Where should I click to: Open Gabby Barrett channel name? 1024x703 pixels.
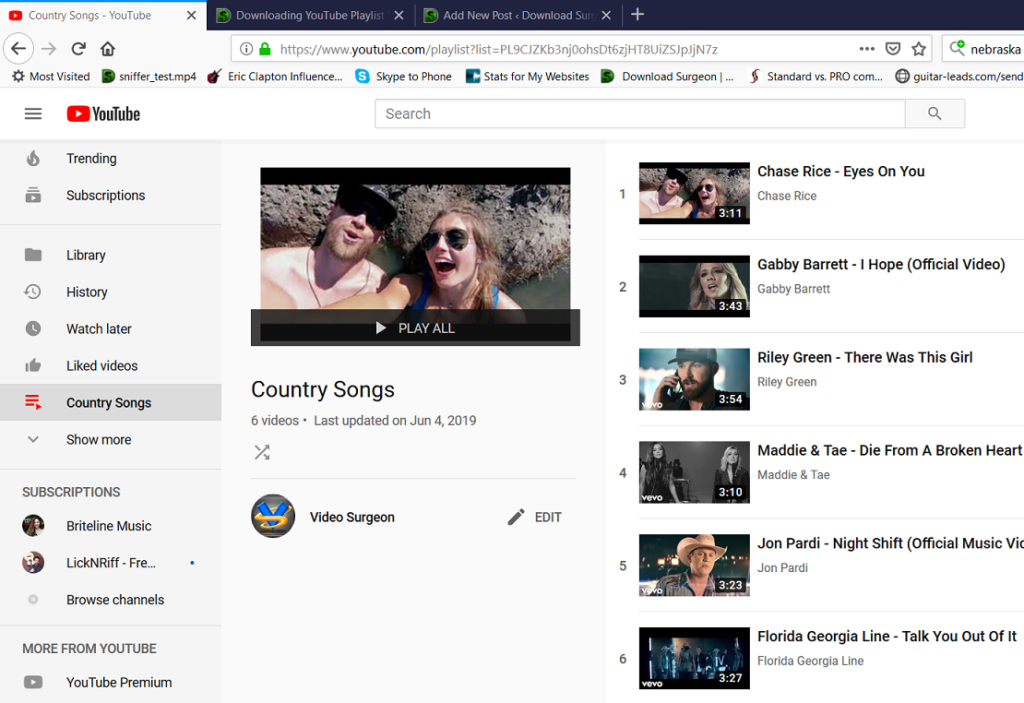pos(793,289)
